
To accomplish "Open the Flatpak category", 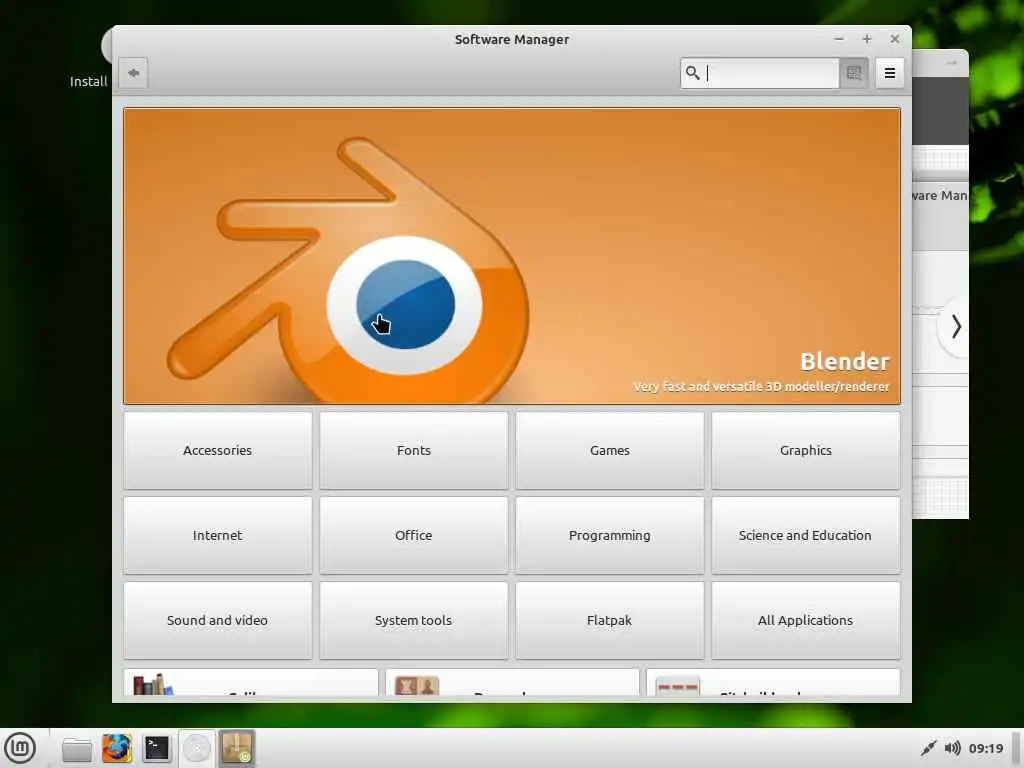I will (609, 620).
